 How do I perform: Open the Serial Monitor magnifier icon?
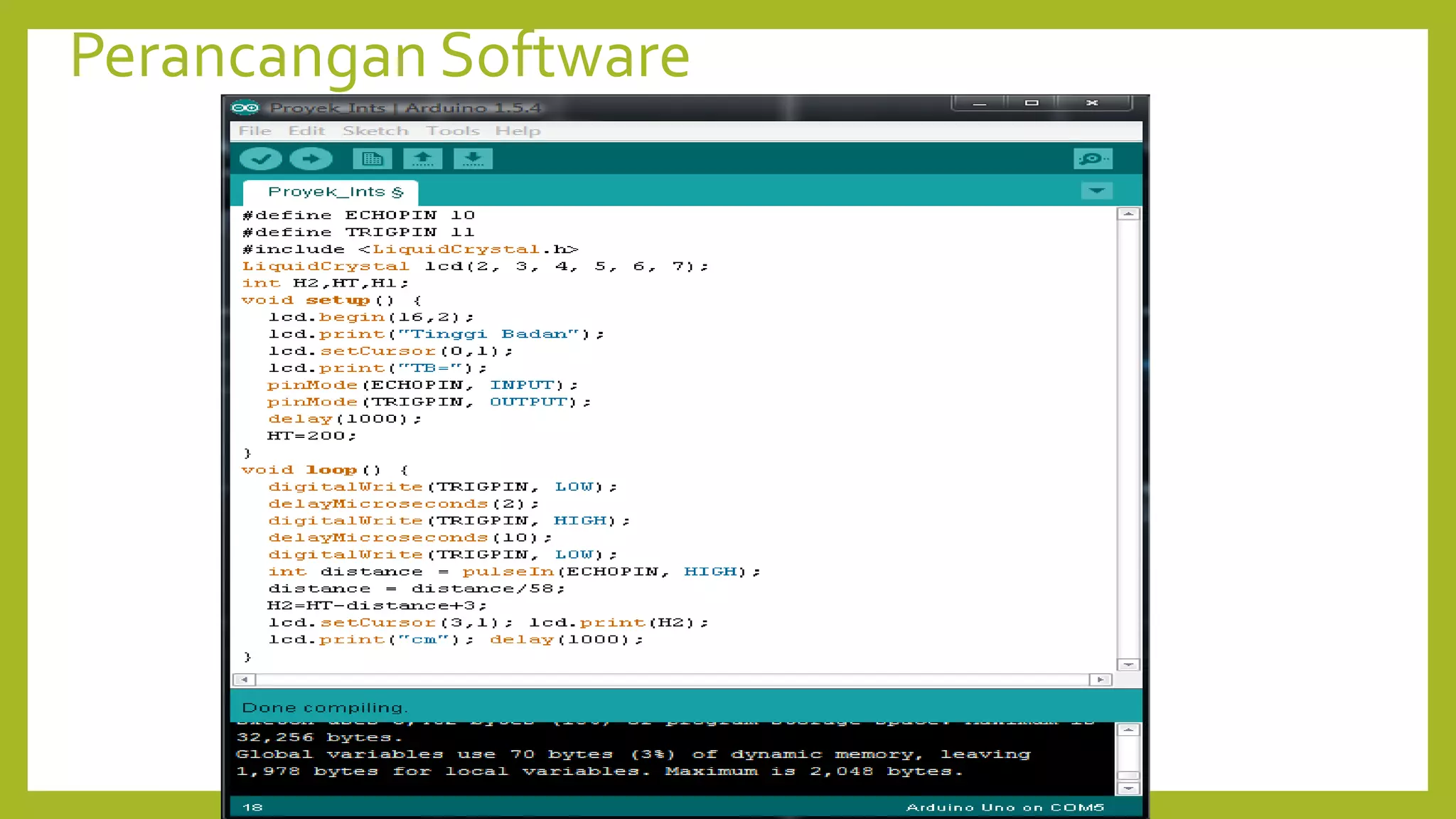tap(1093, 159)
